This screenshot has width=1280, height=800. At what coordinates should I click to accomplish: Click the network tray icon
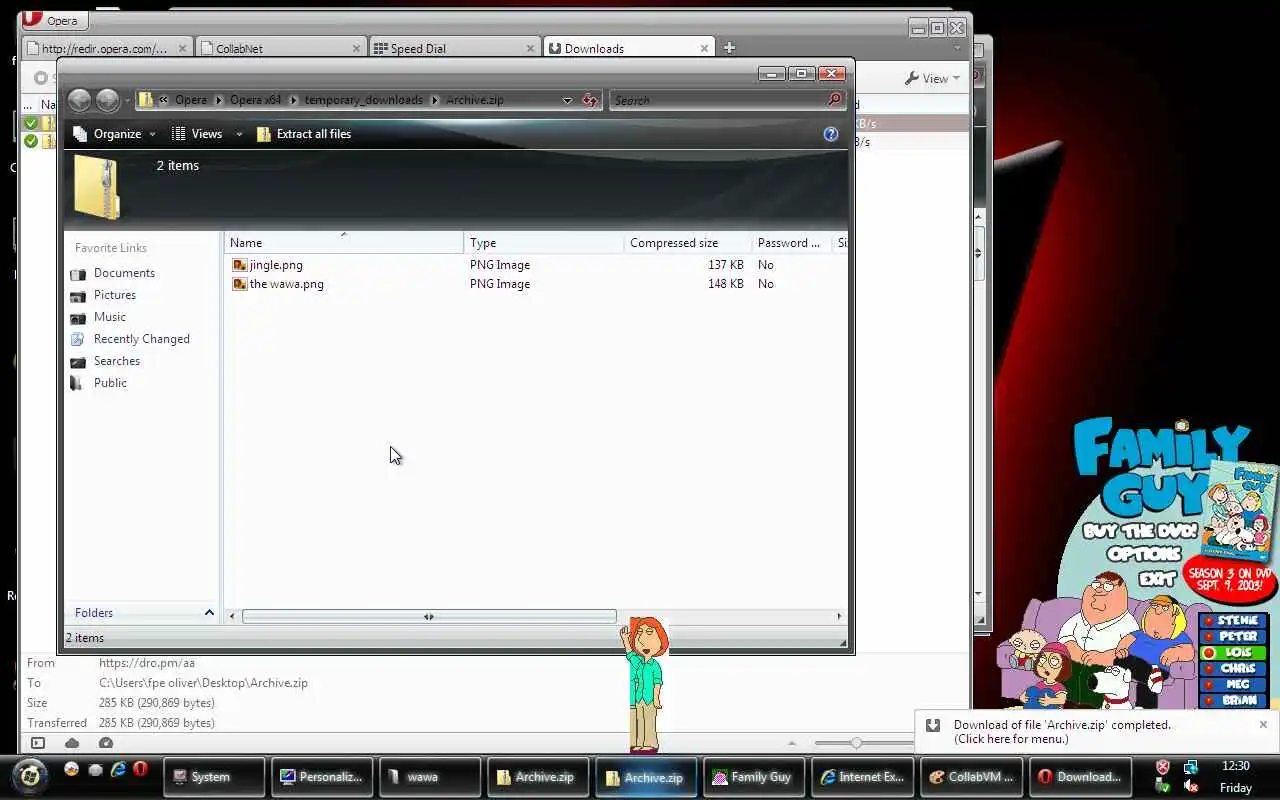coord(1190,767)
